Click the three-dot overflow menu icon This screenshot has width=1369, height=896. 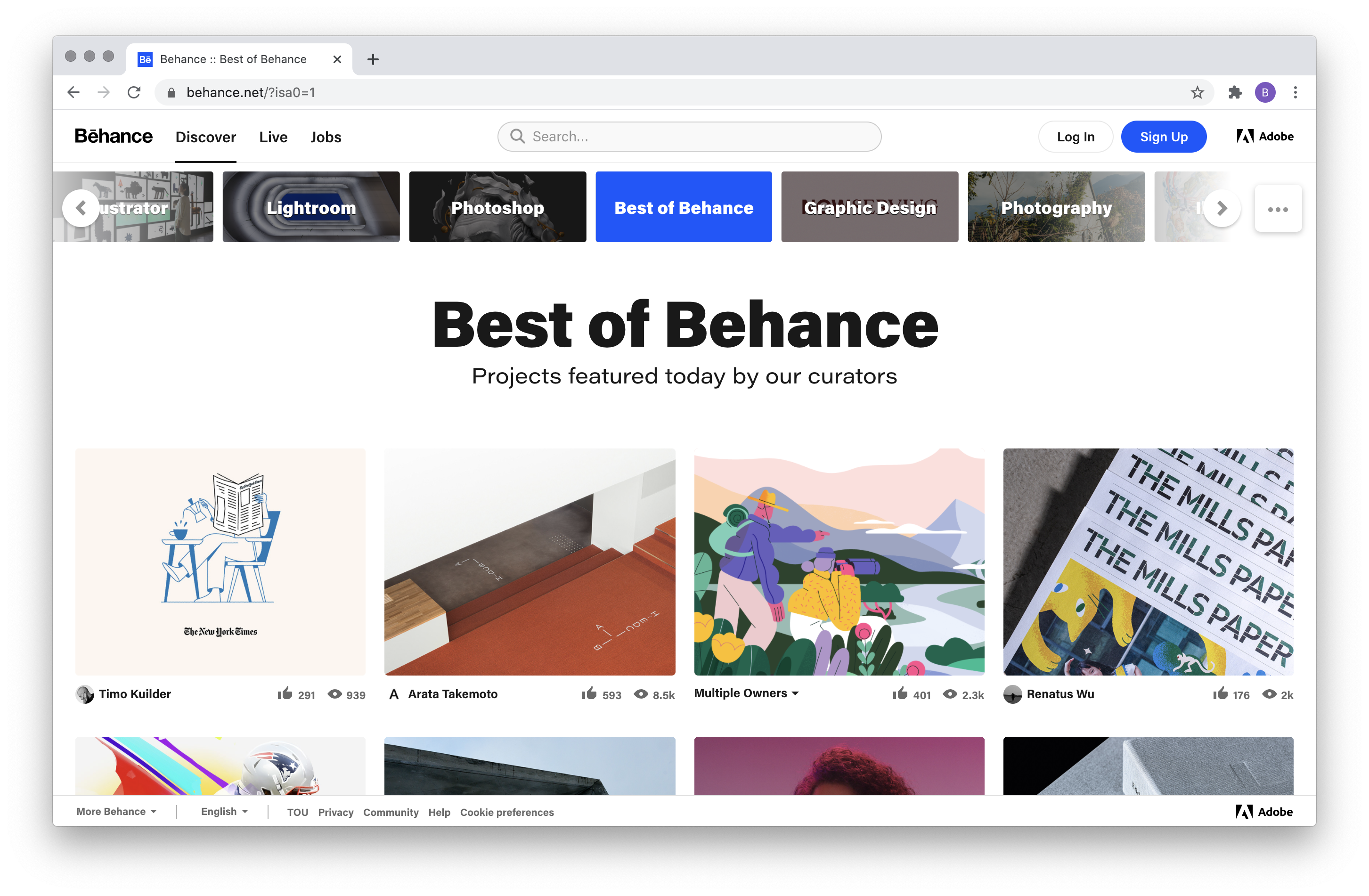tap(1278, 209)
